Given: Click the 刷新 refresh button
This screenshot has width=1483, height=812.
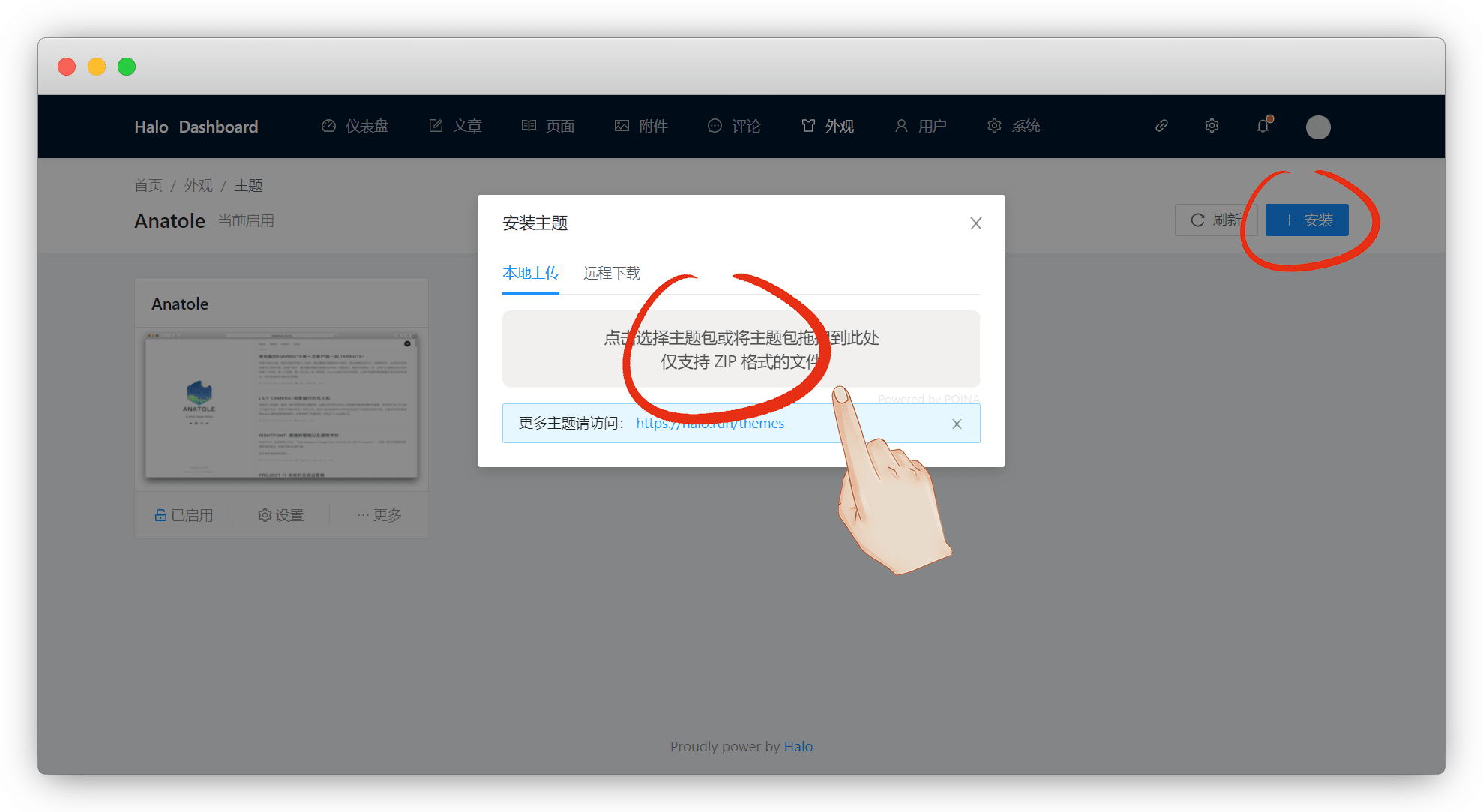Looking at the screenshot, I should coord(1214,220).
